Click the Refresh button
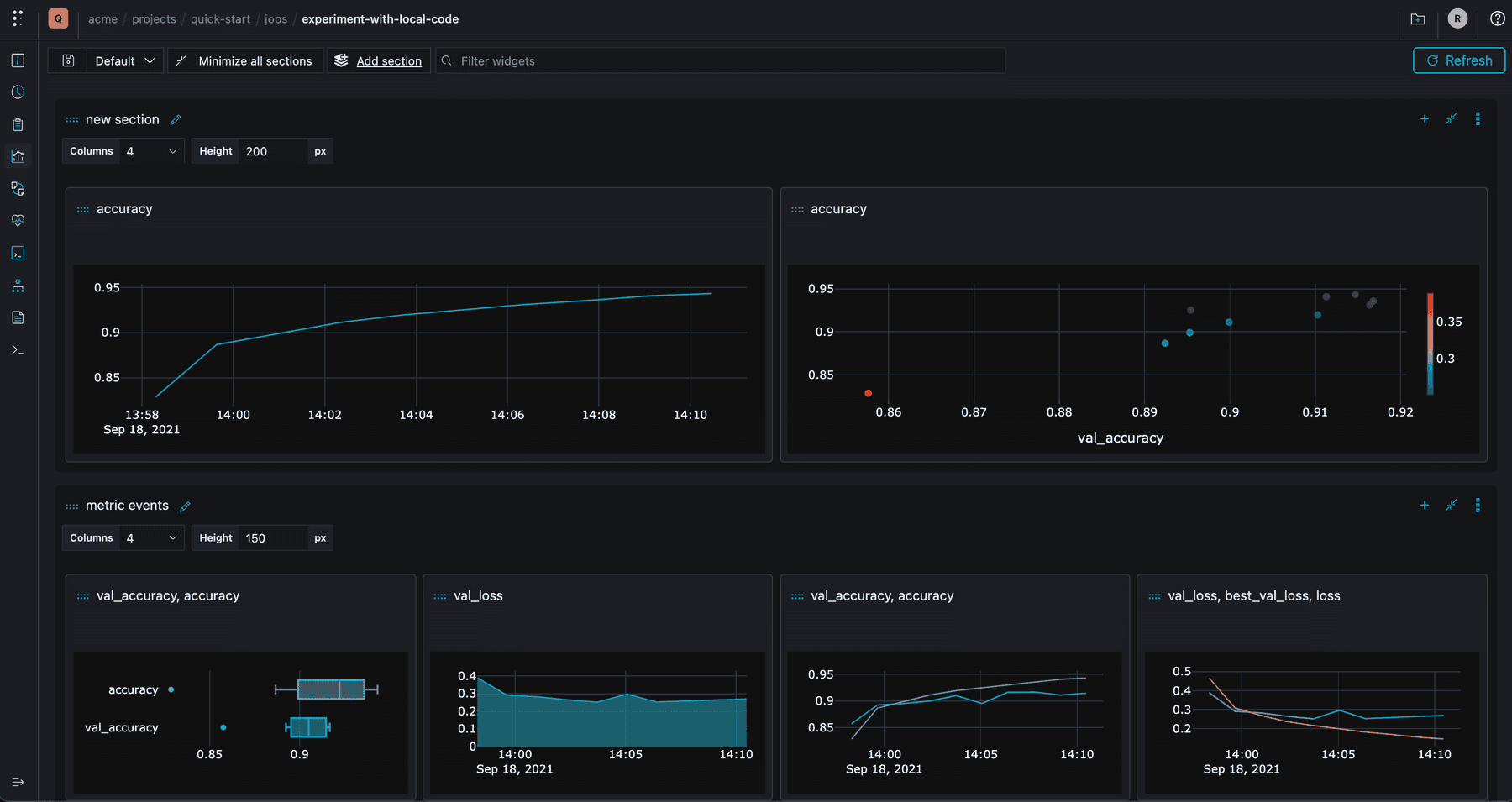 coord(1459,60)
